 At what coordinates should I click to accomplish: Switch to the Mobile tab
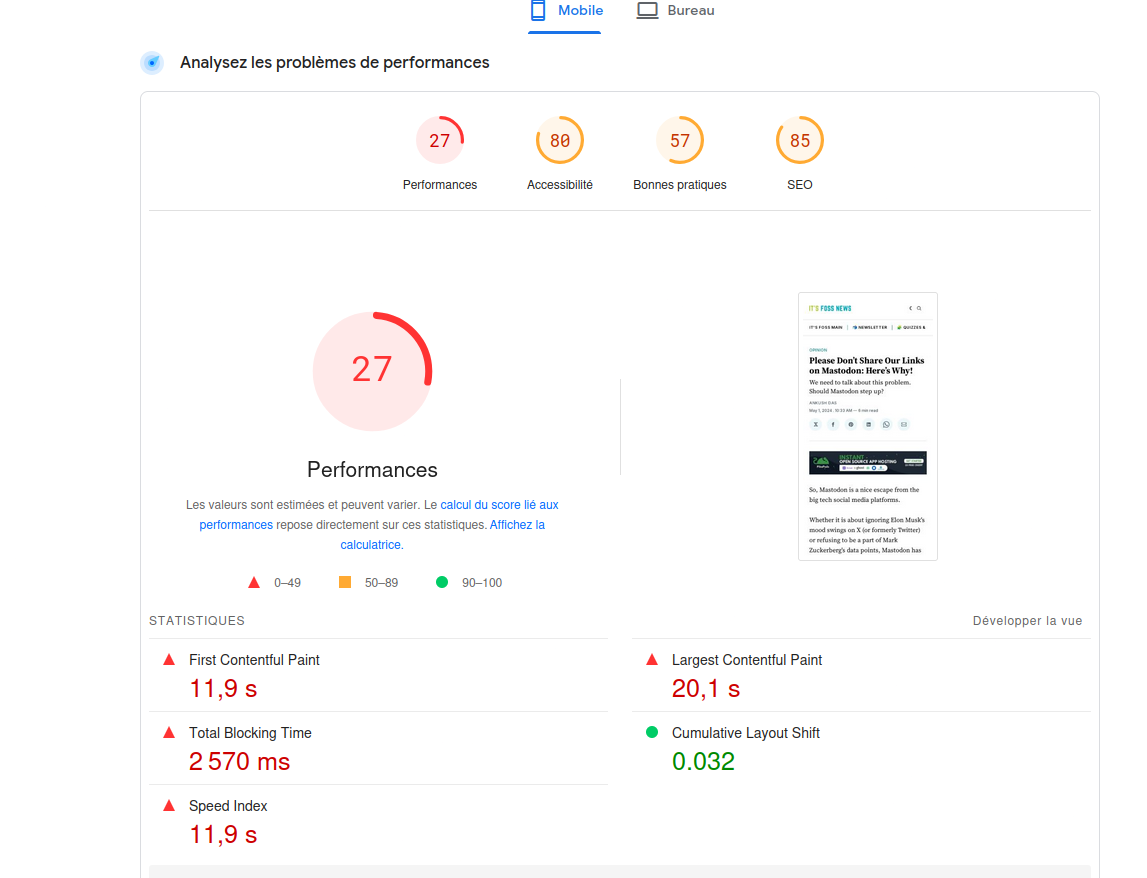click(x=566, y=11)
